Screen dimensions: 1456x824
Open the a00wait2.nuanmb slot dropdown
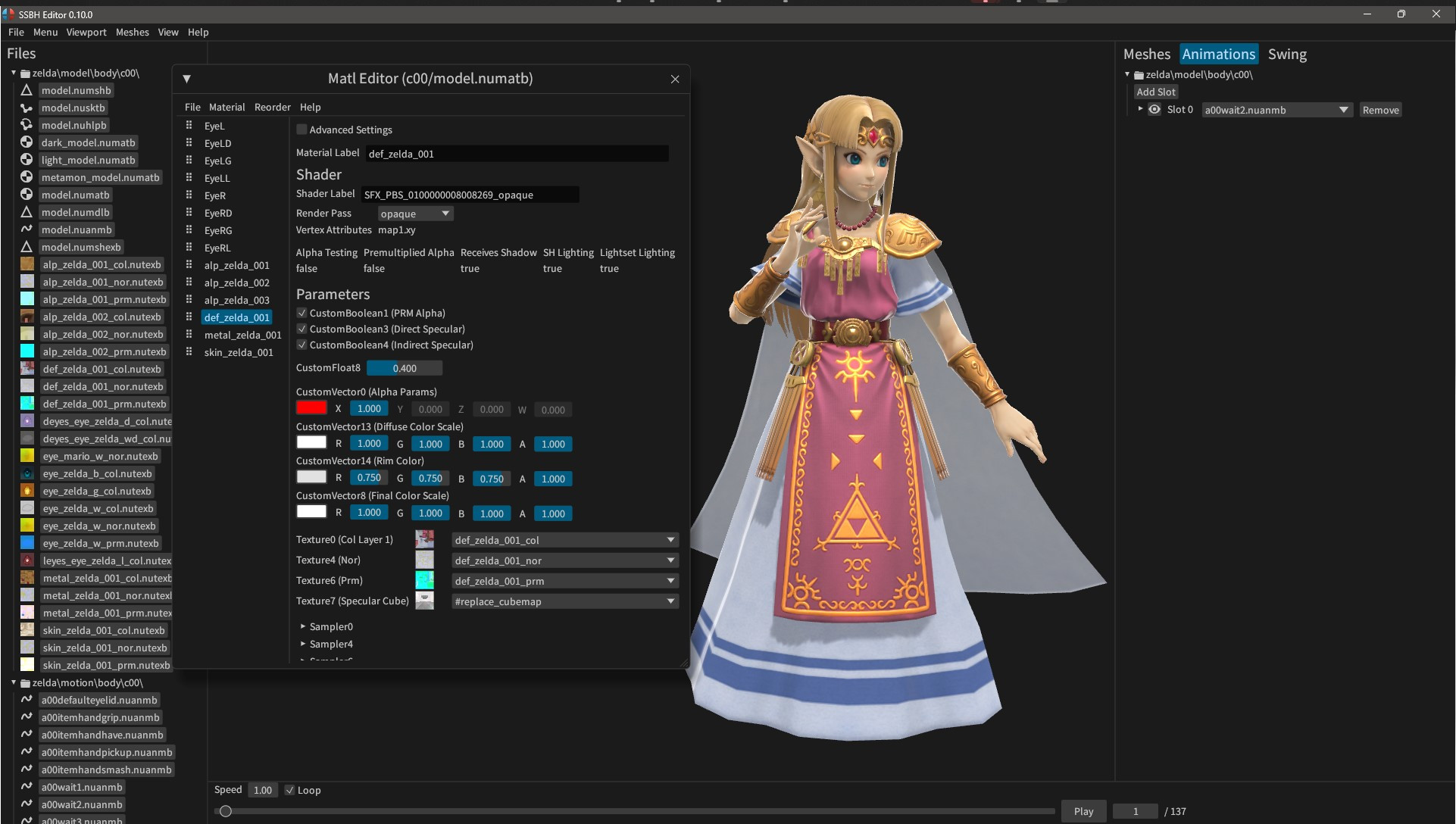(x=1276, y=109)
